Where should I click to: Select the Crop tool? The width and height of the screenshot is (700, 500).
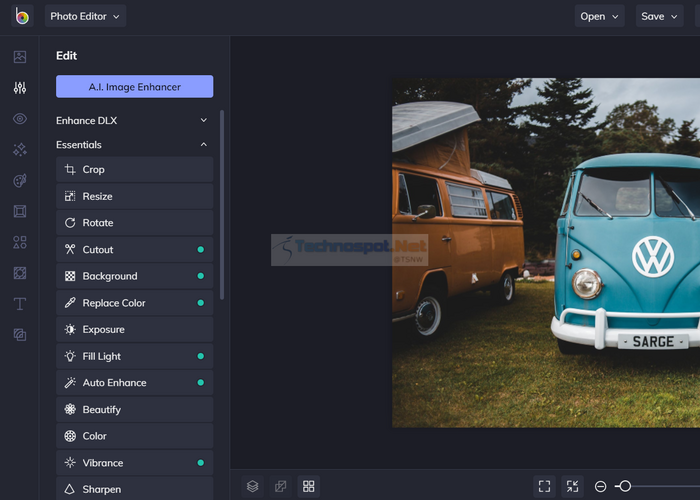pos(134,169)
